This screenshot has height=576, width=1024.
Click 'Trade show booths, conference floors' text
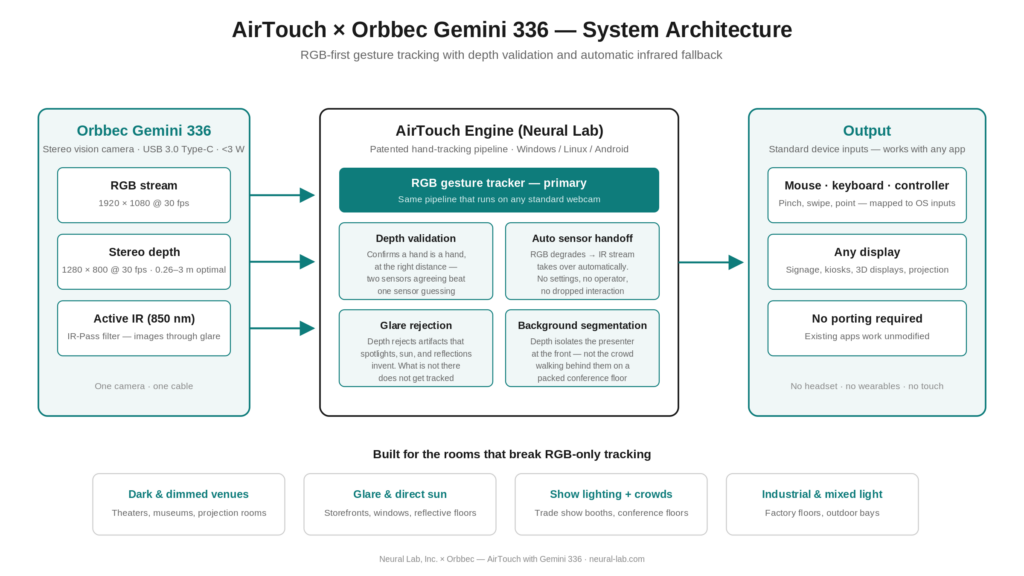[611, 513]
